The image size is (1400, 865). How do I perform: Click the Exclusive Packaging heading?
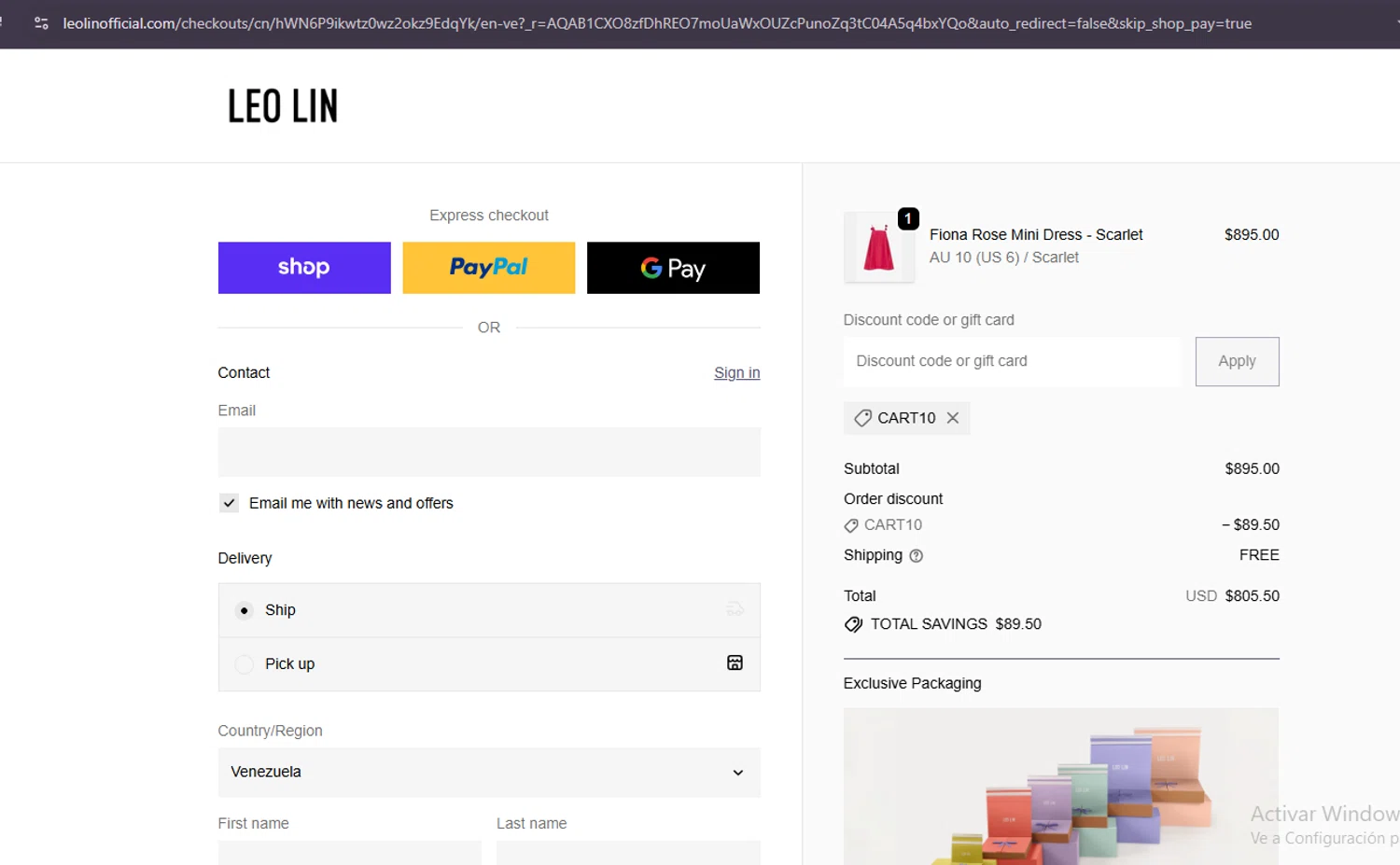point(913,684)
